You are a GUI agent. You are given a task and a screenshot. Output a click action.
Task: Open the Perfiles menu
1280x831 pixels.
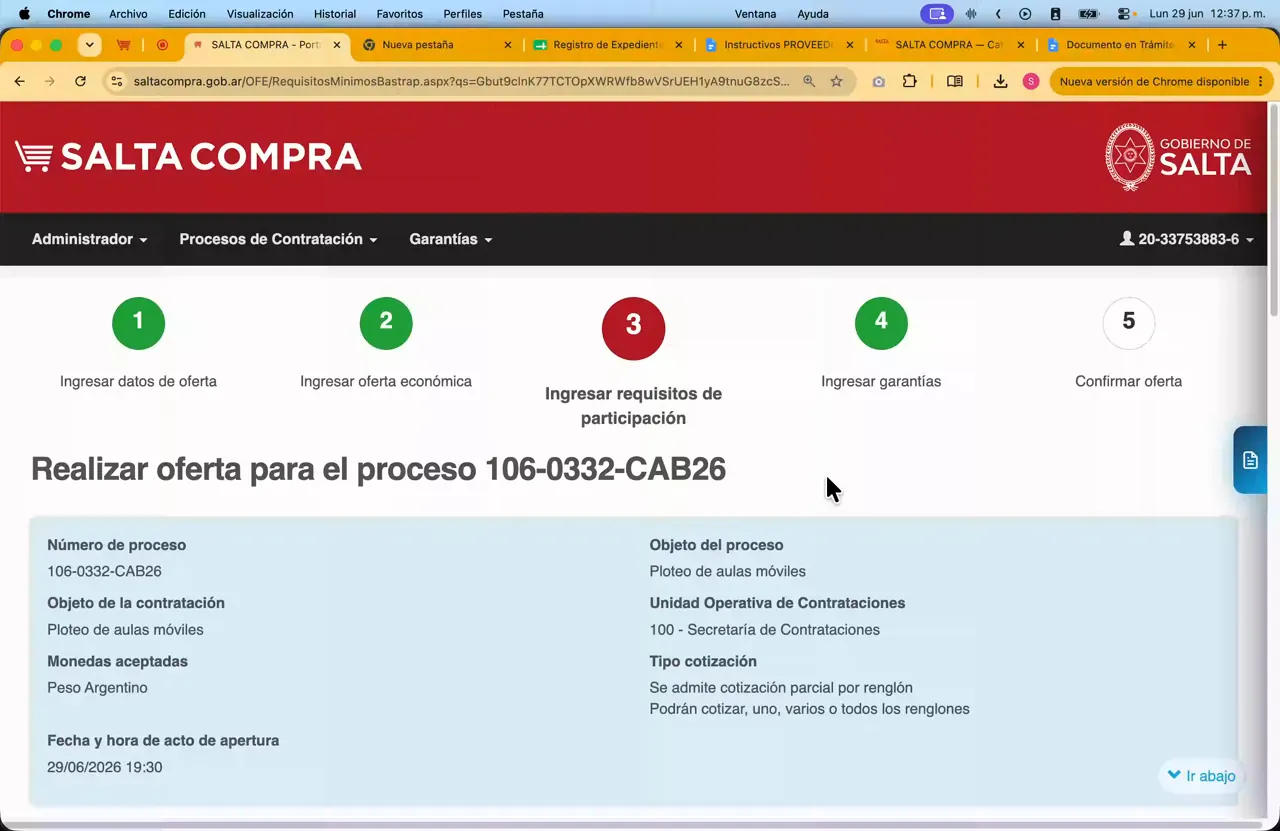point(463,14)
